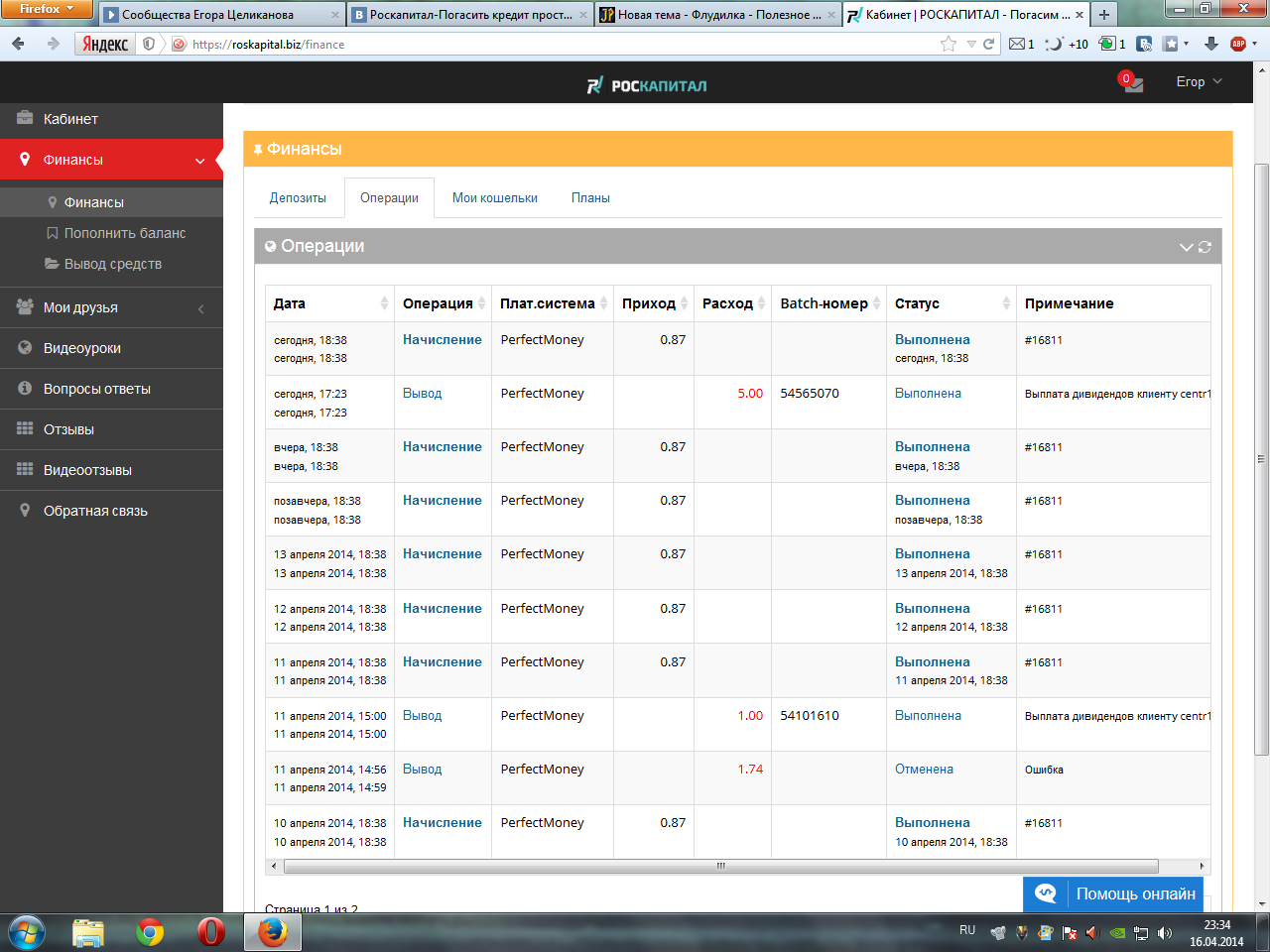Click Вывод link with batch 54101610
The width and height of the screenshot is (1270, 952).
(422, 716)
